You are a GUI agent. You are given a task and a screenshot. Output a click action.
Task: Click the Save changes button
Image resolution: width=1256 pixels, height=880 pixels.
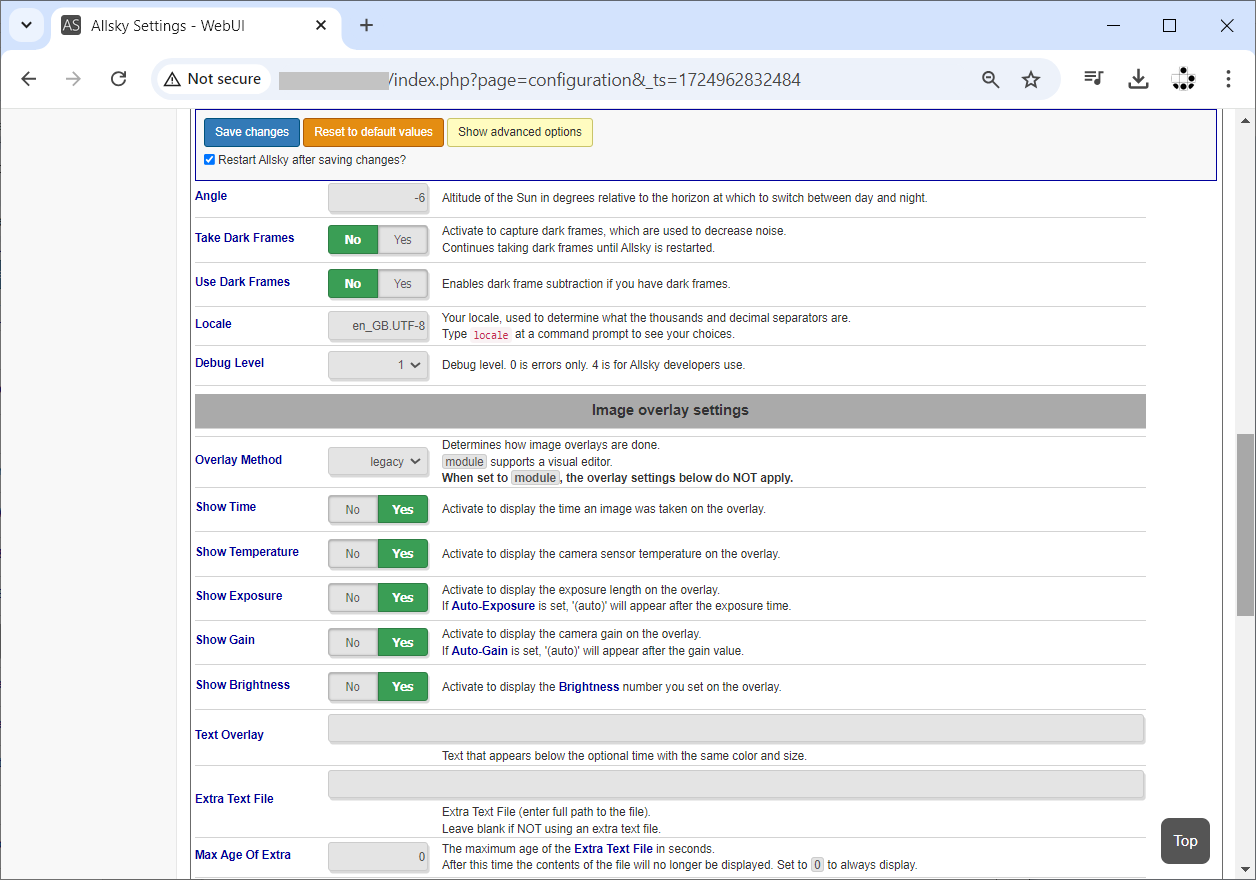(252, 132)
